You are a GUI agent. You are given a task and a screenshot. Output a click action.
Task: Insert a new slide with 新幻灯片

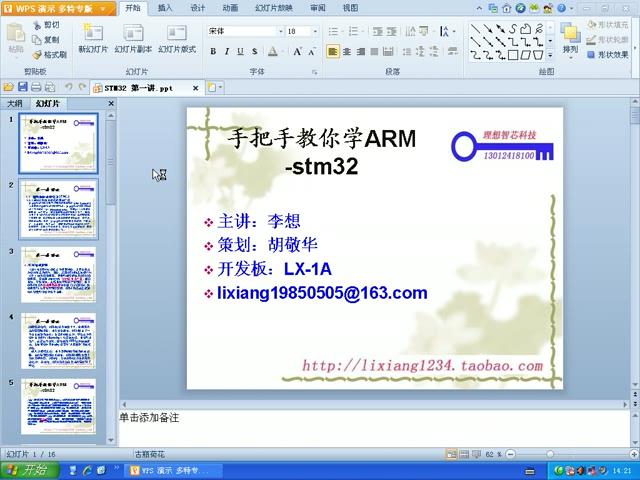point(93,38)
